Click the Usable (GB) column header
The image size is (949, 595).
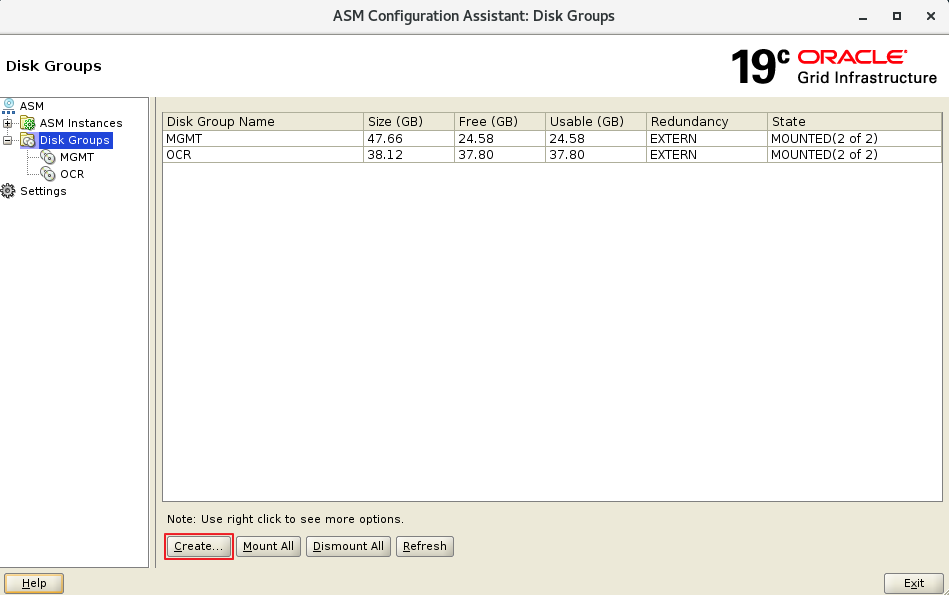pyautogui.click(x=596, y=121)
